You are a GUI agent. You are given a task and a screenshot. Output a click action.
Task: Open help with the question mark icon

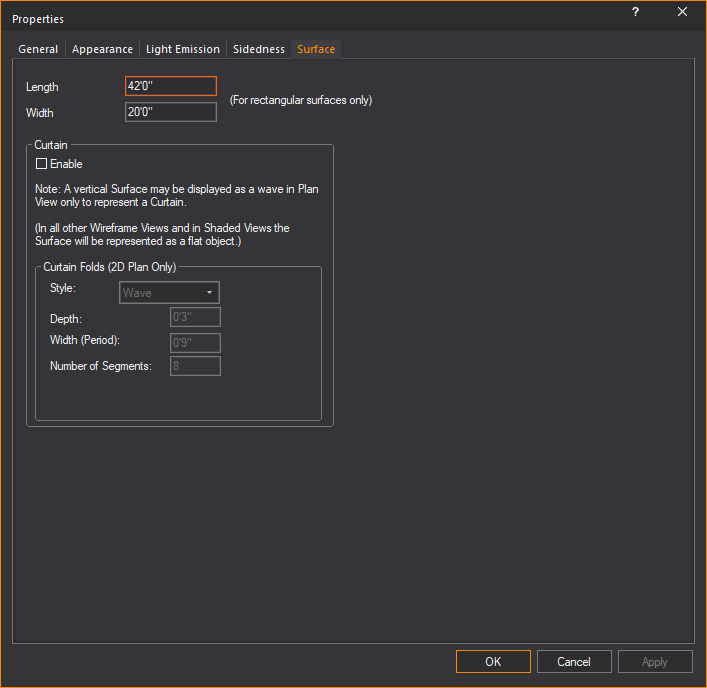coord(635,12)
